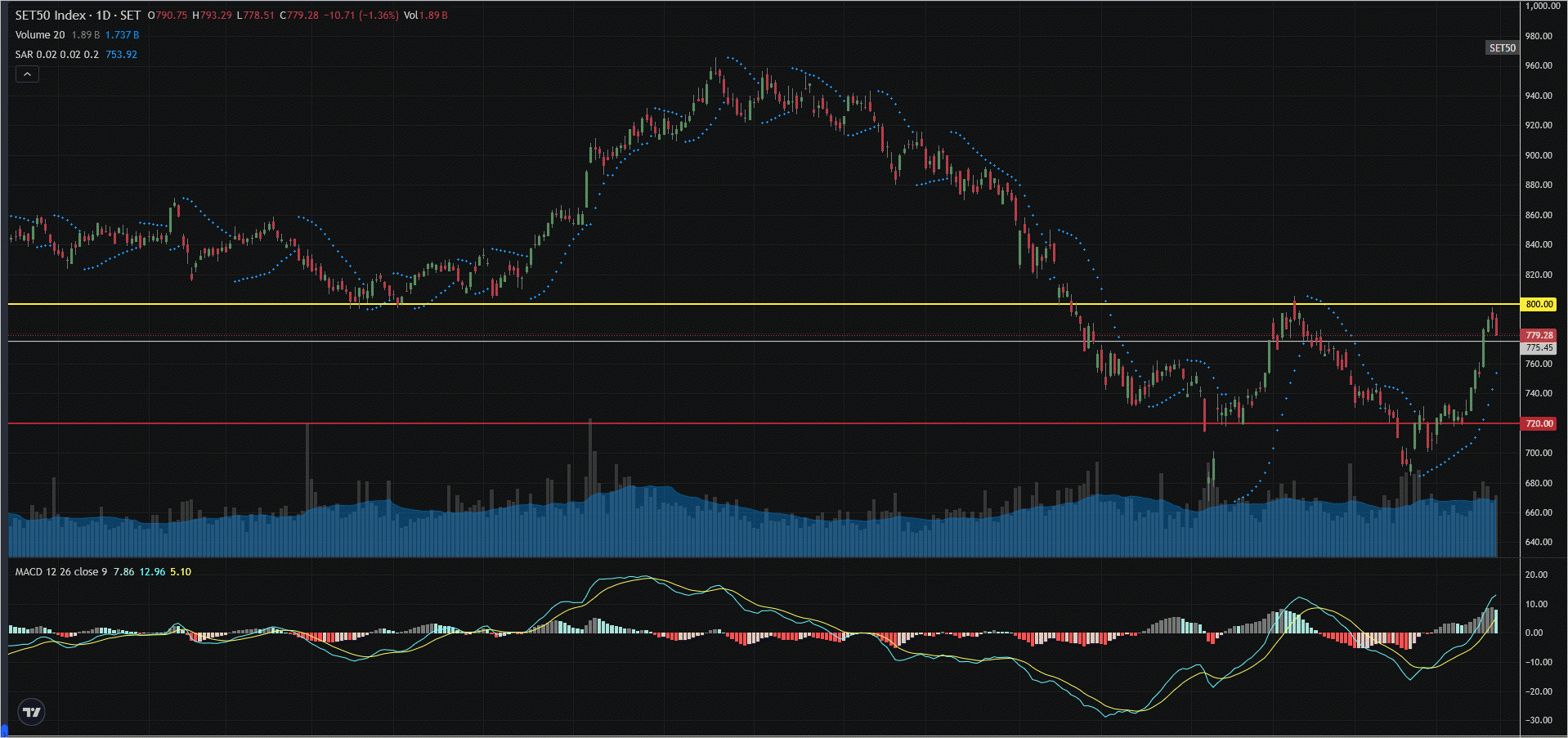Click the MACD histogram value 7.86
The height and width of the screenshot is (738, 1568).
tap(123, 572)
